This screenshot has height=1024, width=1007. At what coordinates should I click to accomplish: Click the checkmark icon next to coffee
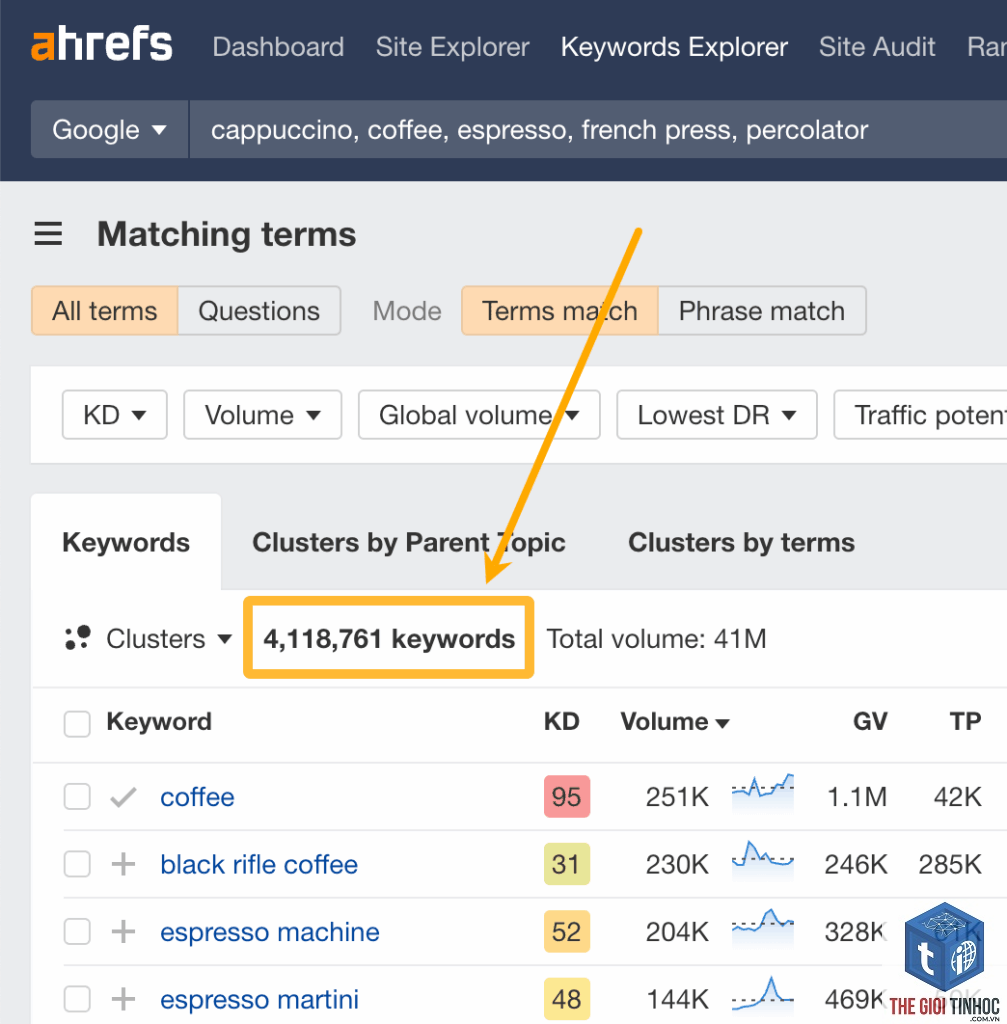point(123,797)
